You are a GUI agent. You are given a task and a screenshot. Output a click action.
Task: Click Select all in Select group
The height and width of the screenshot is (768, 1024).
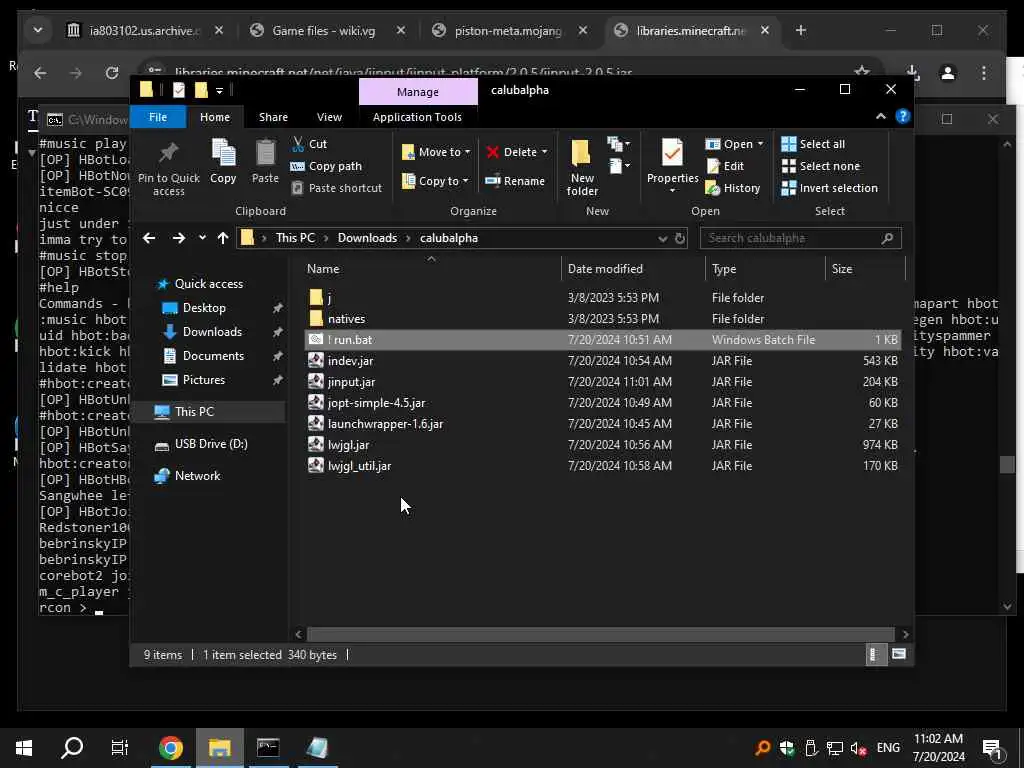(x=813, y=144)
